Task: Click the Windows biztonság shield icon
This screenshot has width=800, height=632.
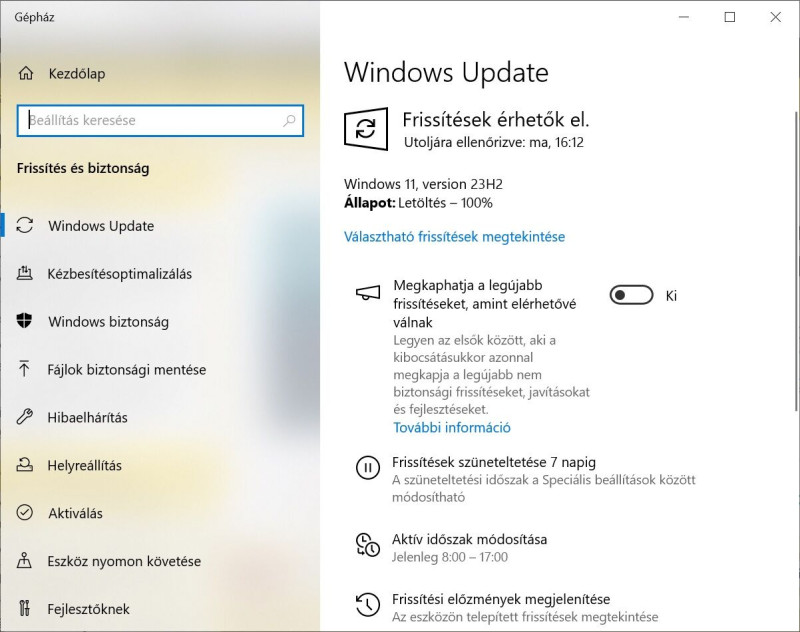Action: 24,321
